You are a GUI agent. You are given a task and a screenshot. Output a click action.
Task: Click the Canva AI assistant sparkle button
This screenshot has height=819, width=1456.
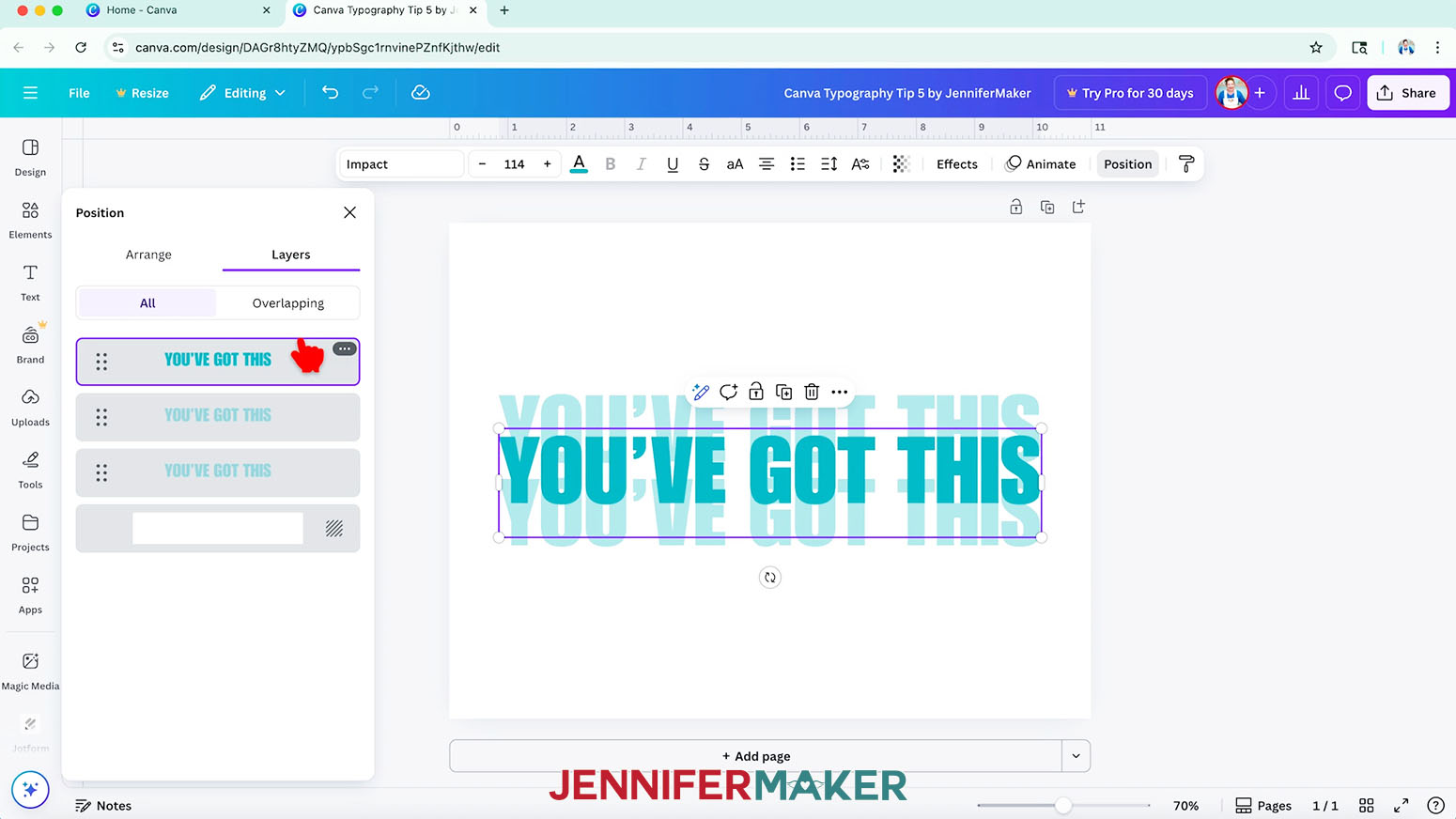(x=30, y=790)
